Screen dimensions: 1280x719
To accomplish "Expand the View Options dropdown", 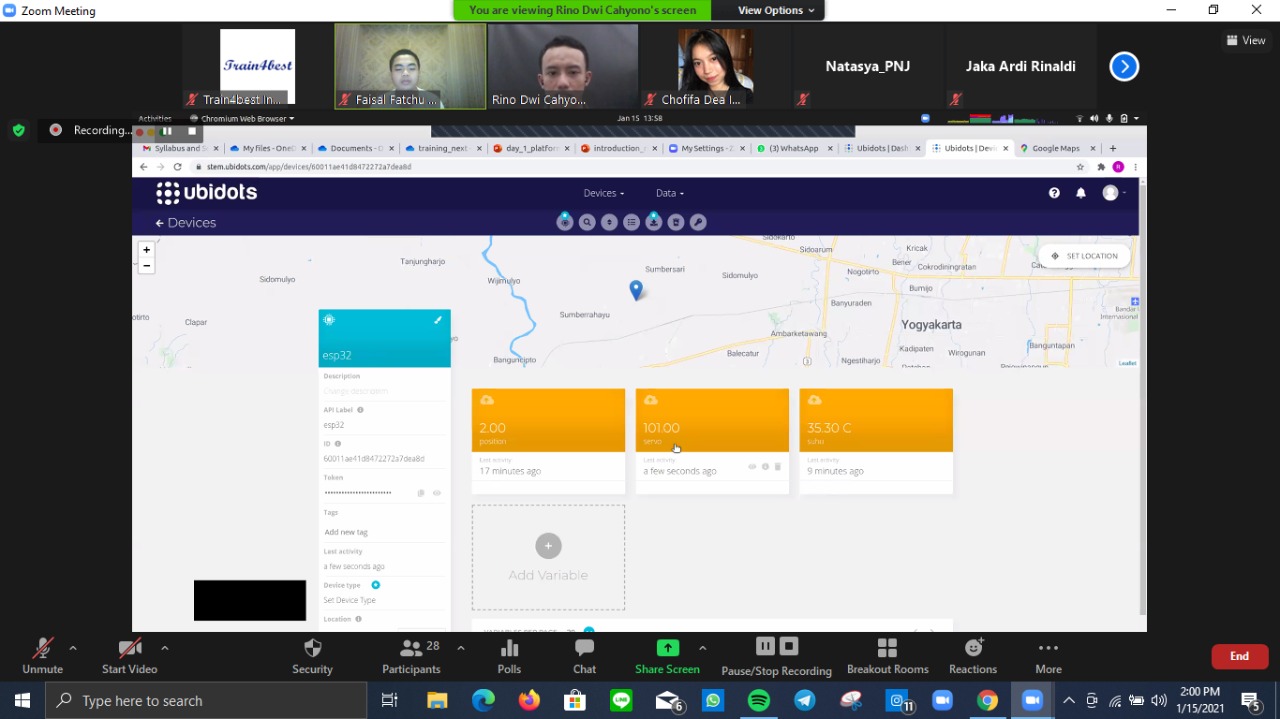I will [x=776, y=10].
